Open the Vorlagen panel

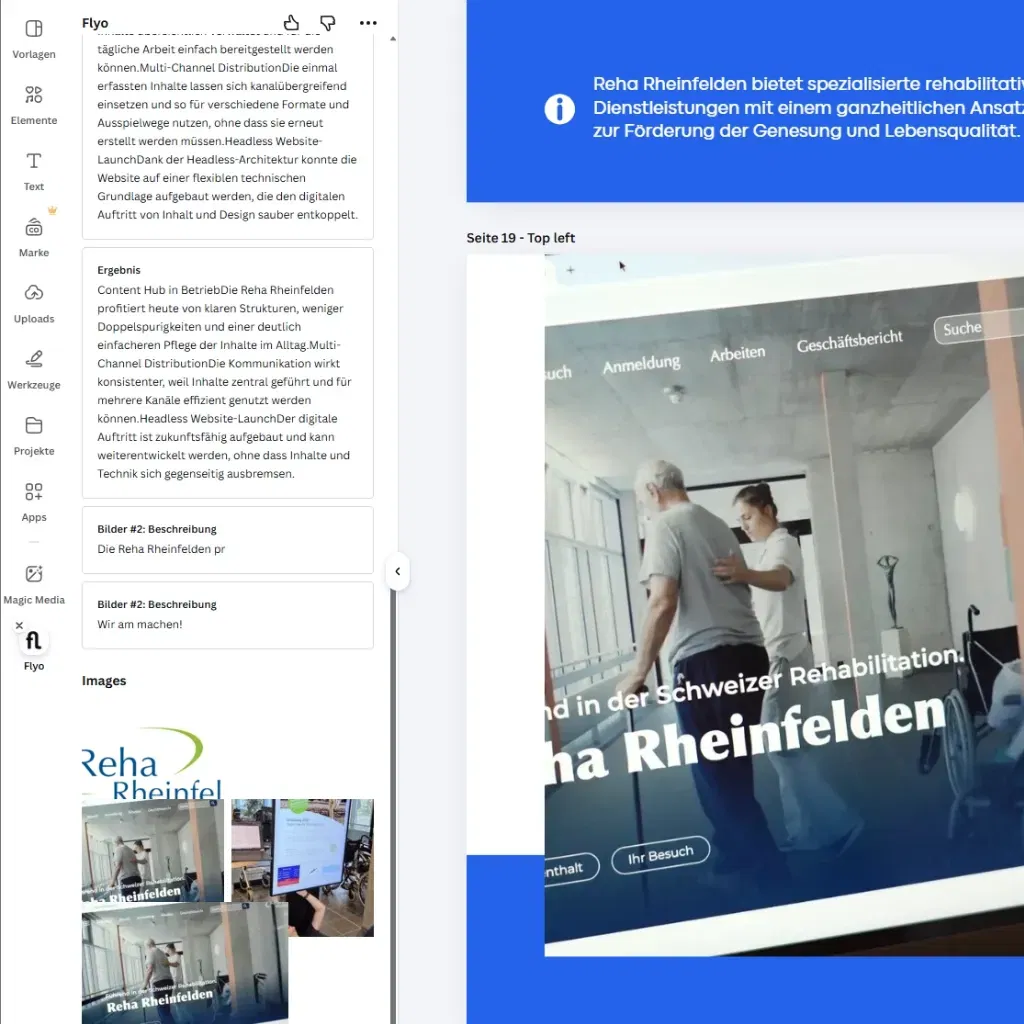pyautogui.click(x=34, y=39)
